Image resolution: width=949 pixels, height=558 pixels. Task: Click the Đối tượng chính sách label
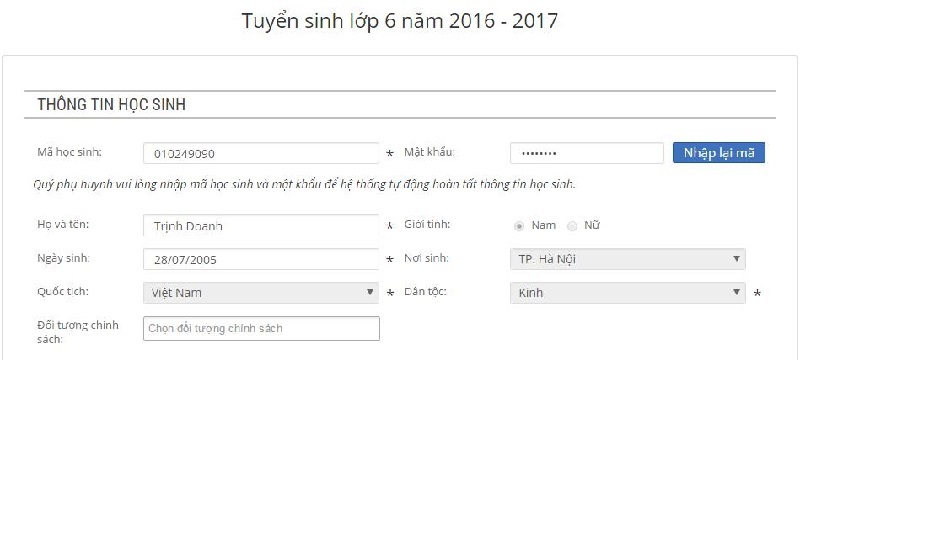77,332
